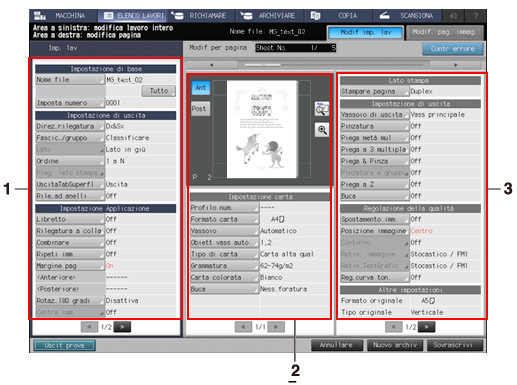The image size is (517, 385).
Task: Click the Nuovo archiv button
Action: click(395, 345)
